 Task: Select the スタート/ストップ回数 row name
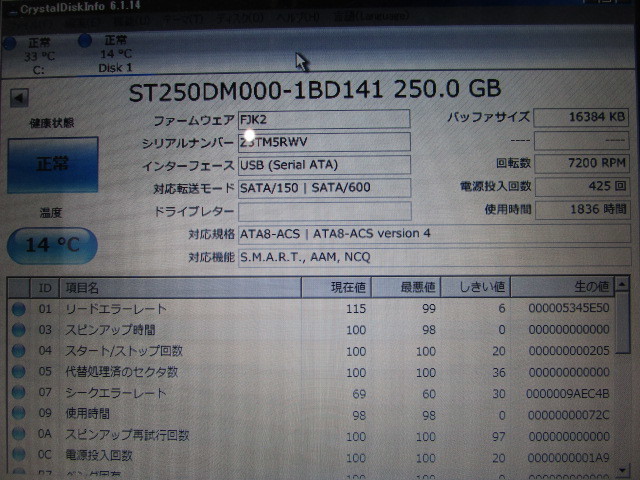pos(124,351)
